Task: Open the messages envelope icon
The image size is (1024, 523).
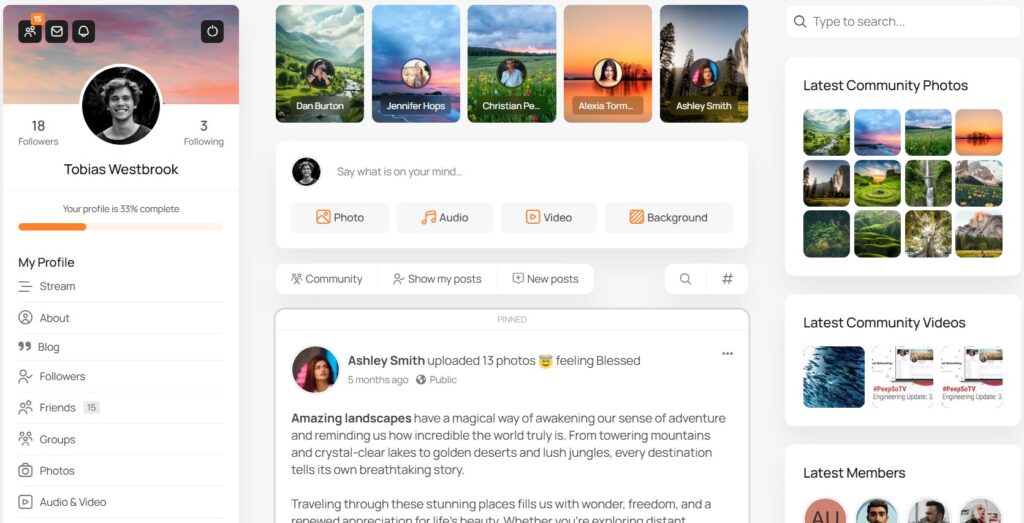Action: point(56,31)
